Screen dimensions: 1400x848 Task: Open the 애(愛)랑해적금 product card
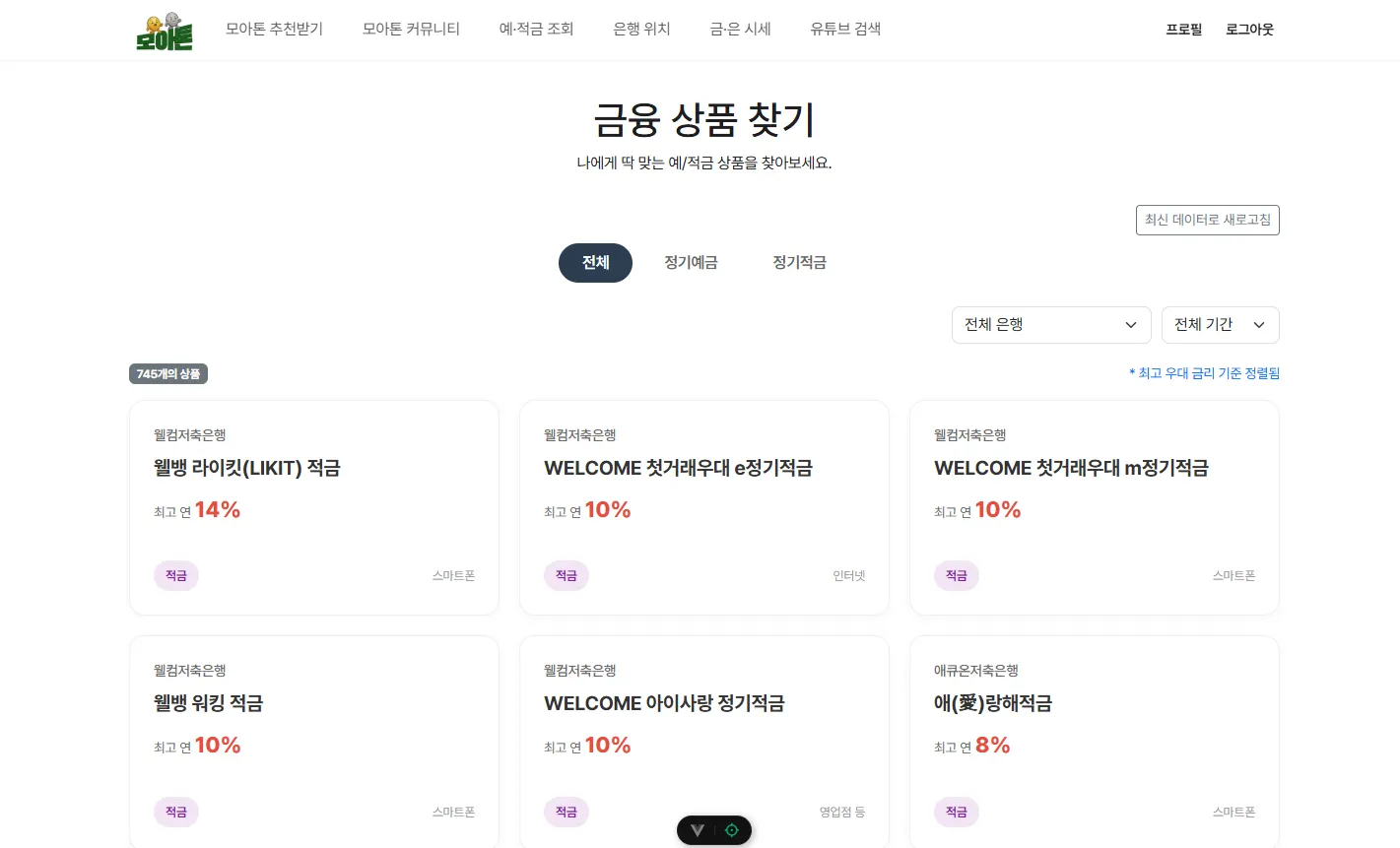[x=1094, y=741]
